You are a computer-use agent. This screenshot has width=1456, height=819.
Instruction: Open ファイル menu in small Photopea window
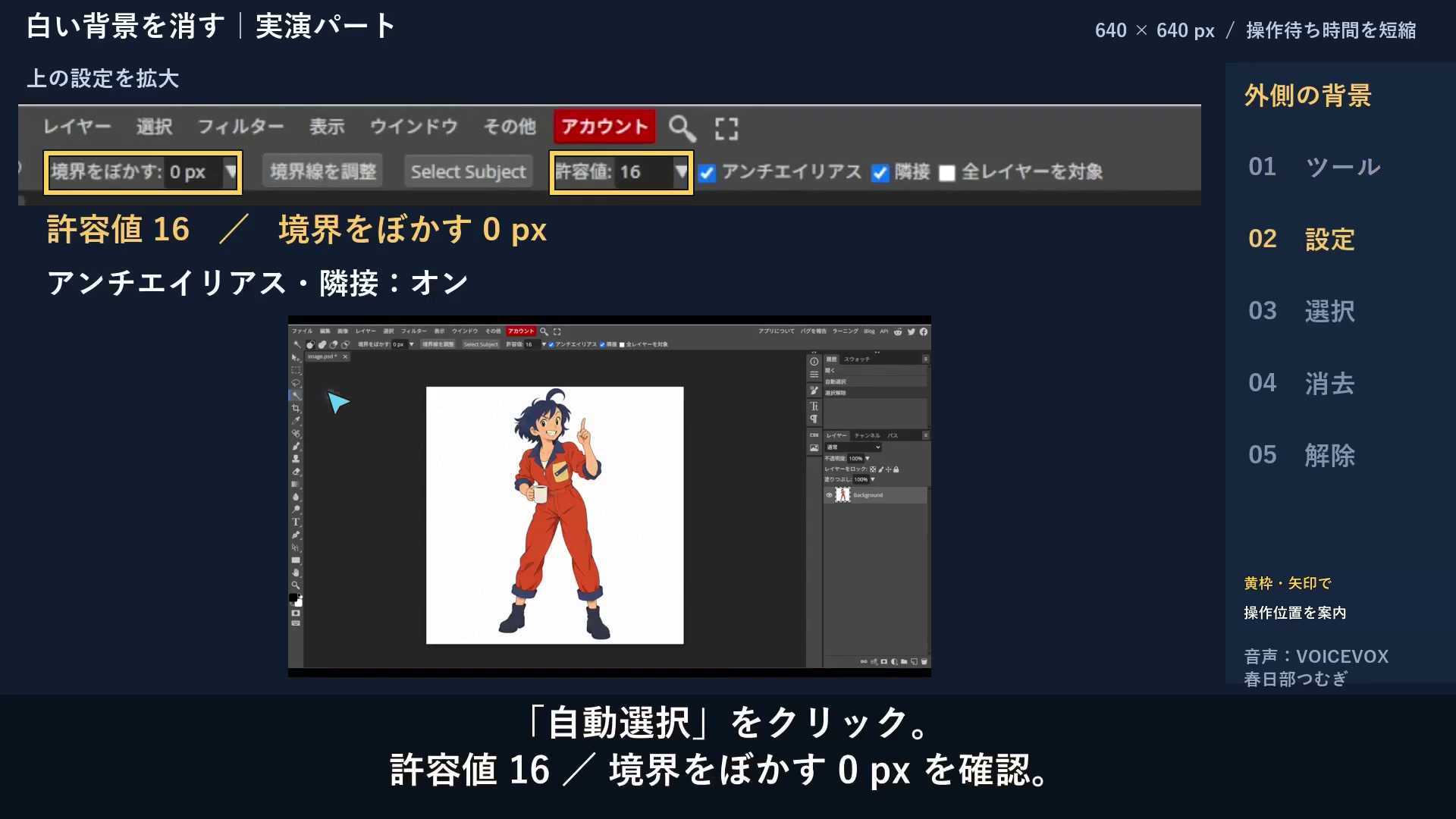(302, 331)
